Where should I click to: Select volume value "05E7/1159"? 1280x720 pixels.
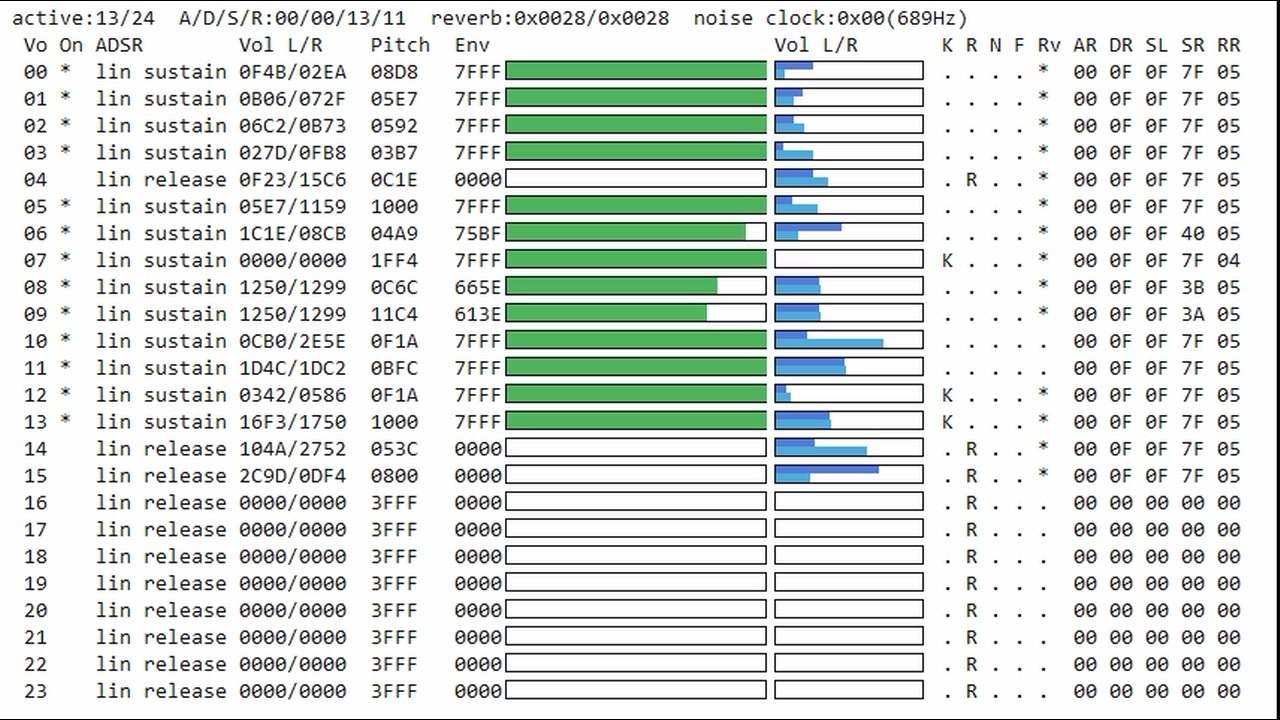(x=293, y=207)
